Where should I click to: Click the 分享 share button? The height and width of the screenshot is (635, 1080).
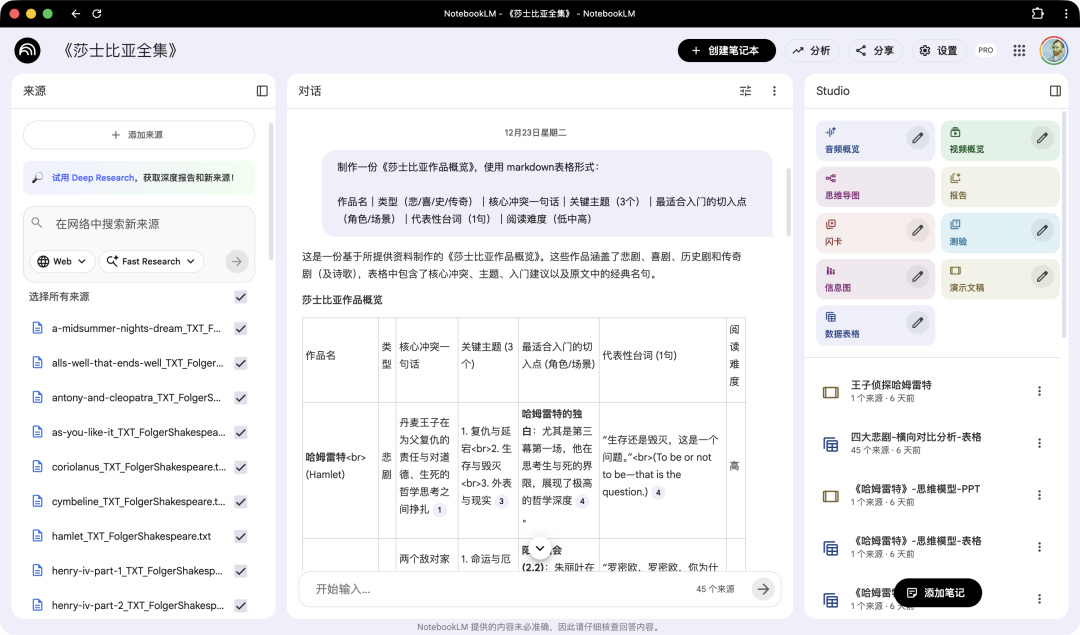click(875, 50)
